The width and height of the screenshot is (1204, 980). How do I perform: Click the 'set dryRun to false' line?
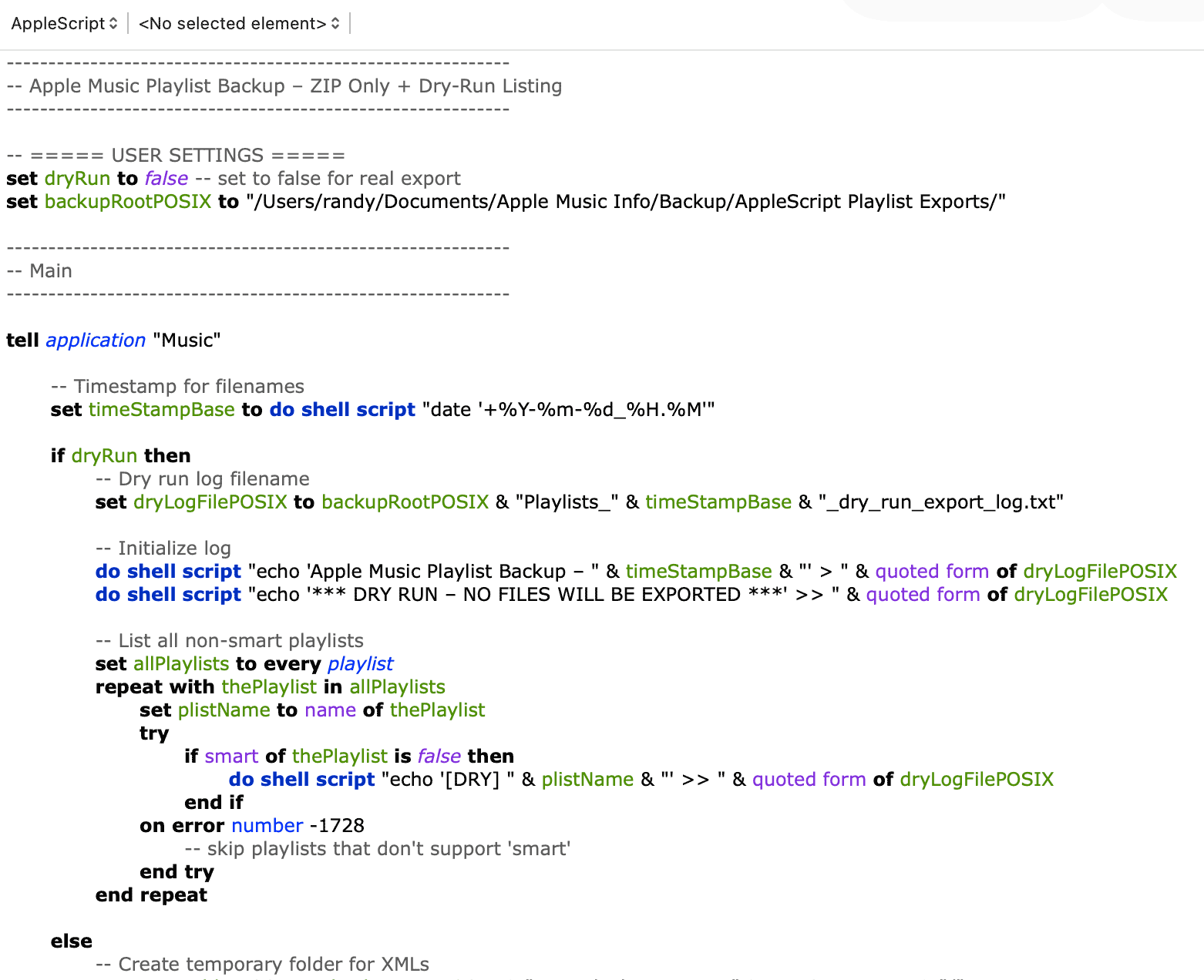click(x=234, y=178)
